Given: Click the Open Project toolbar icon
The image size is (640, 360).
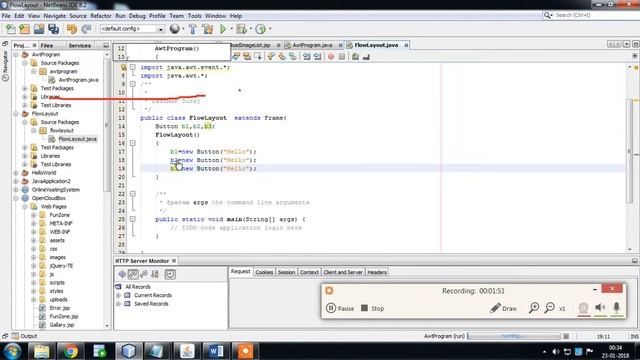Looking at the screenshot, I should [x=39, y=29].
